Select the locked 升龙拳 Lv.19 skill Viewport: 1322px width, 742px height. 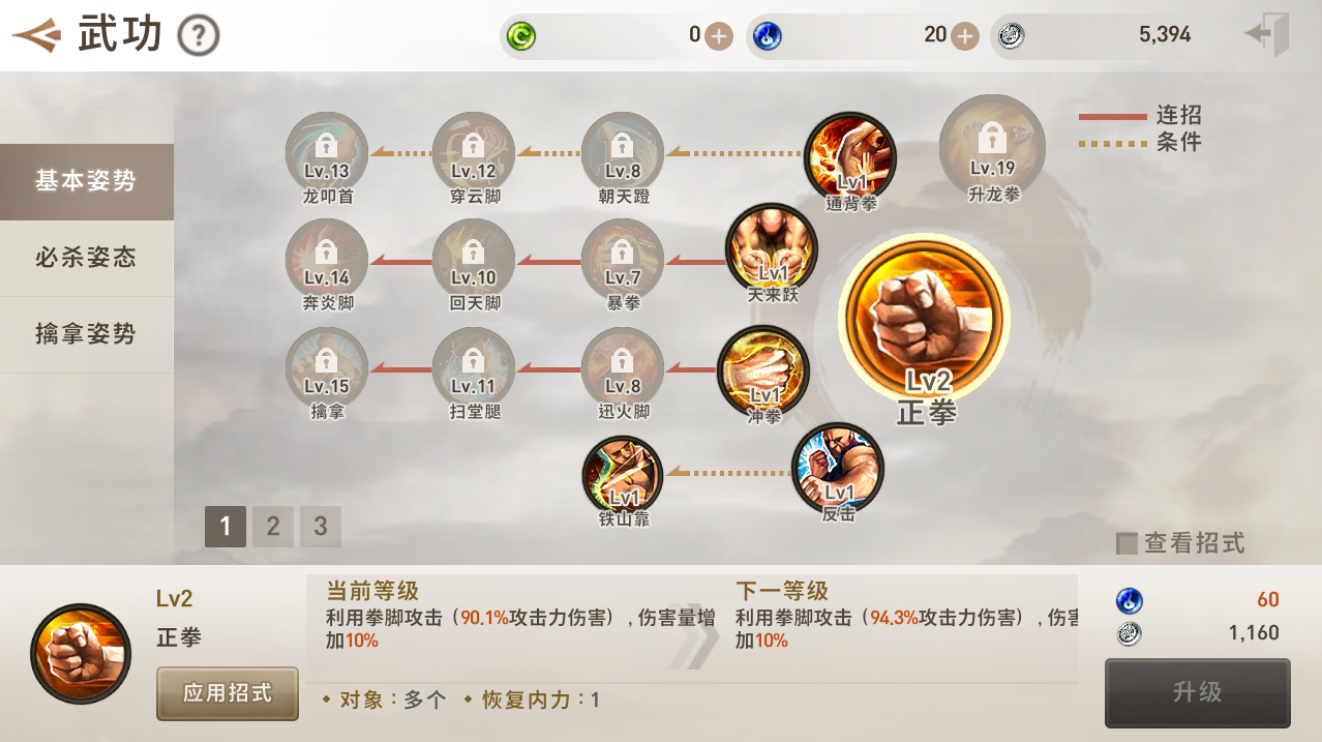(992, 147)
